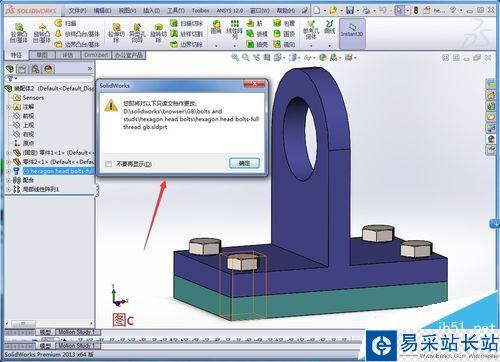Open the DisplayManager tab icon
This screenshot has width=500, height=362.
(48, 69)
